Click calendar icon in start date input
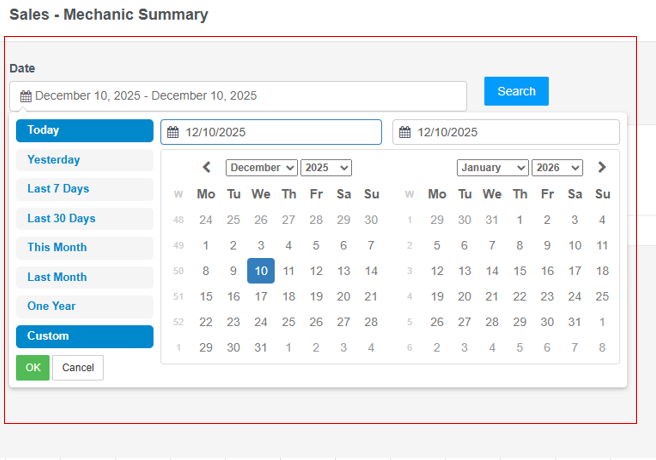The width and height of the screenshot is (656, 460). [x=173, y=132]
